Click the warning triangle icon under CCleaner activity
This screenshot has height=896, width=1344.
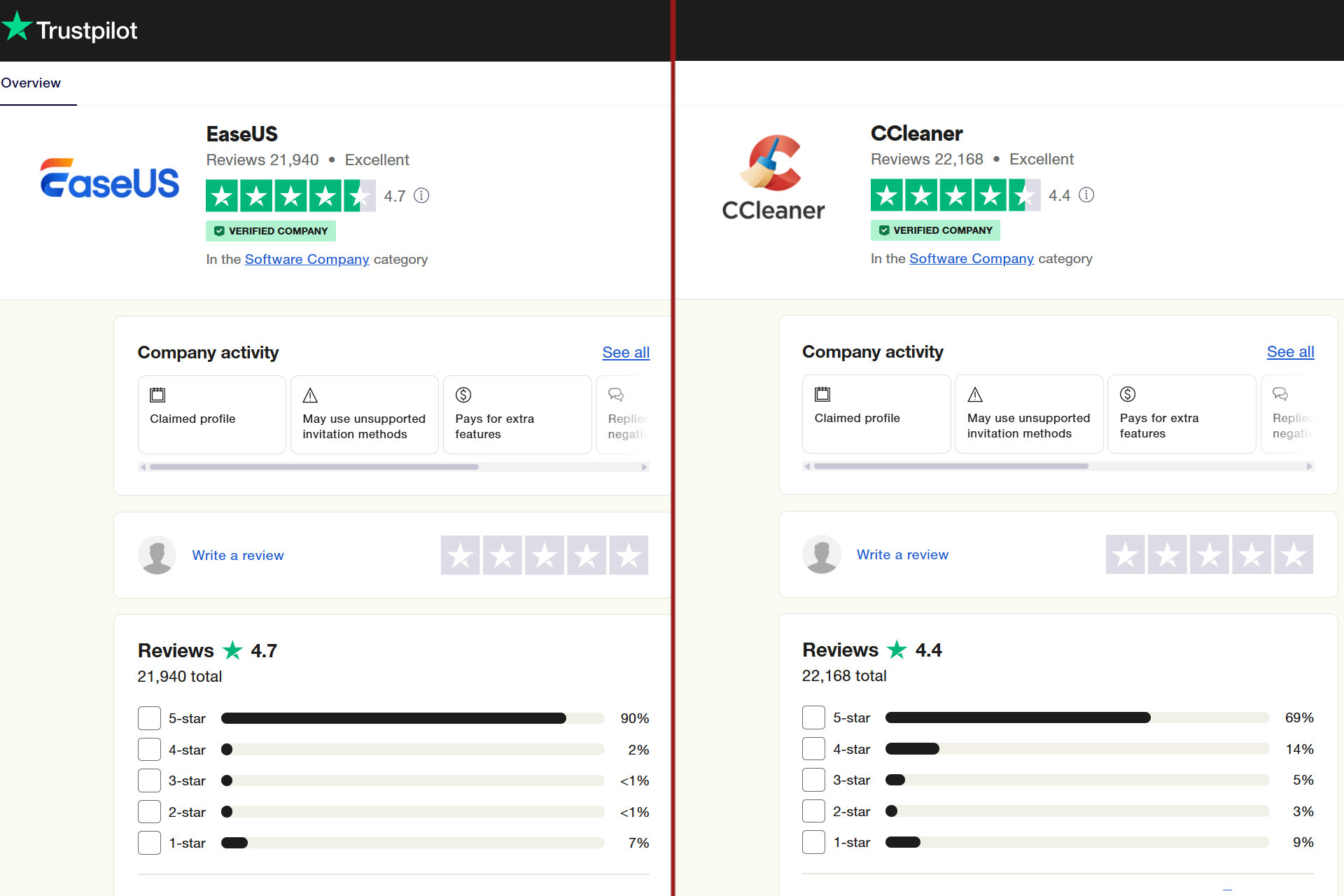[976, 393]
